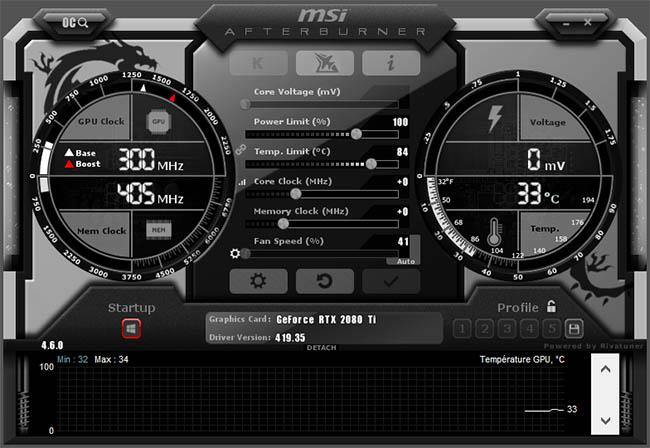Viewport: 650px width, 448px height.
Task: Open the information i button
Action: point(391,63)
